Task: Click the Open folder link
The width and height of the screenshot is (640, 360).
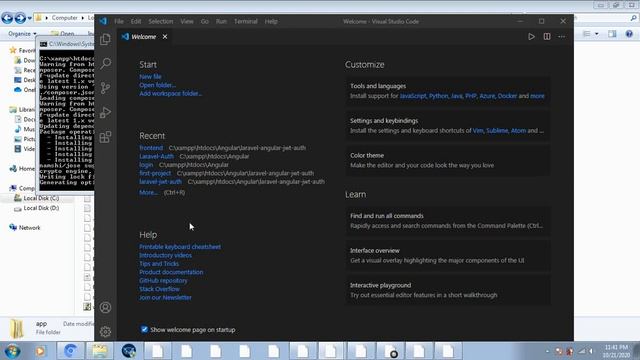Action: (158, 85)
